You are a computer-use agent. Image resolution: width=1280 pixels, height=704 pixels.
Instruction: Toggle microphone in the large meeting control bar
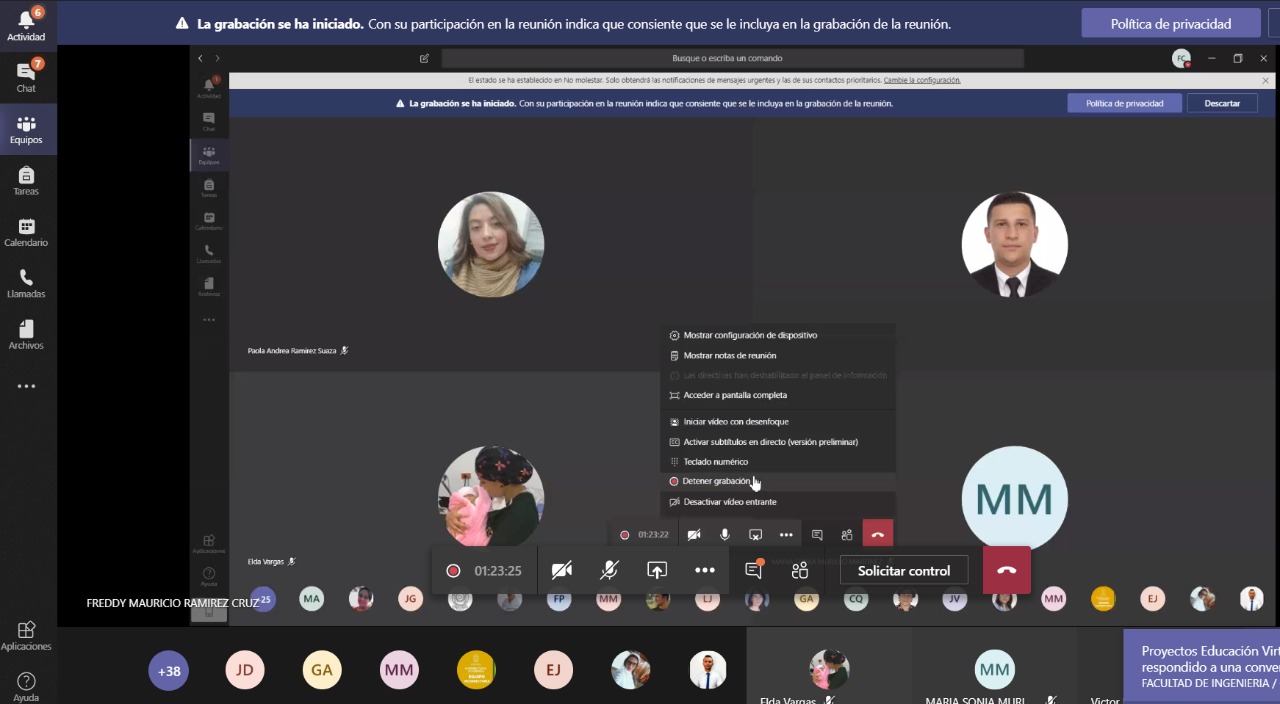pyautogui.click(x=609, y=570)
